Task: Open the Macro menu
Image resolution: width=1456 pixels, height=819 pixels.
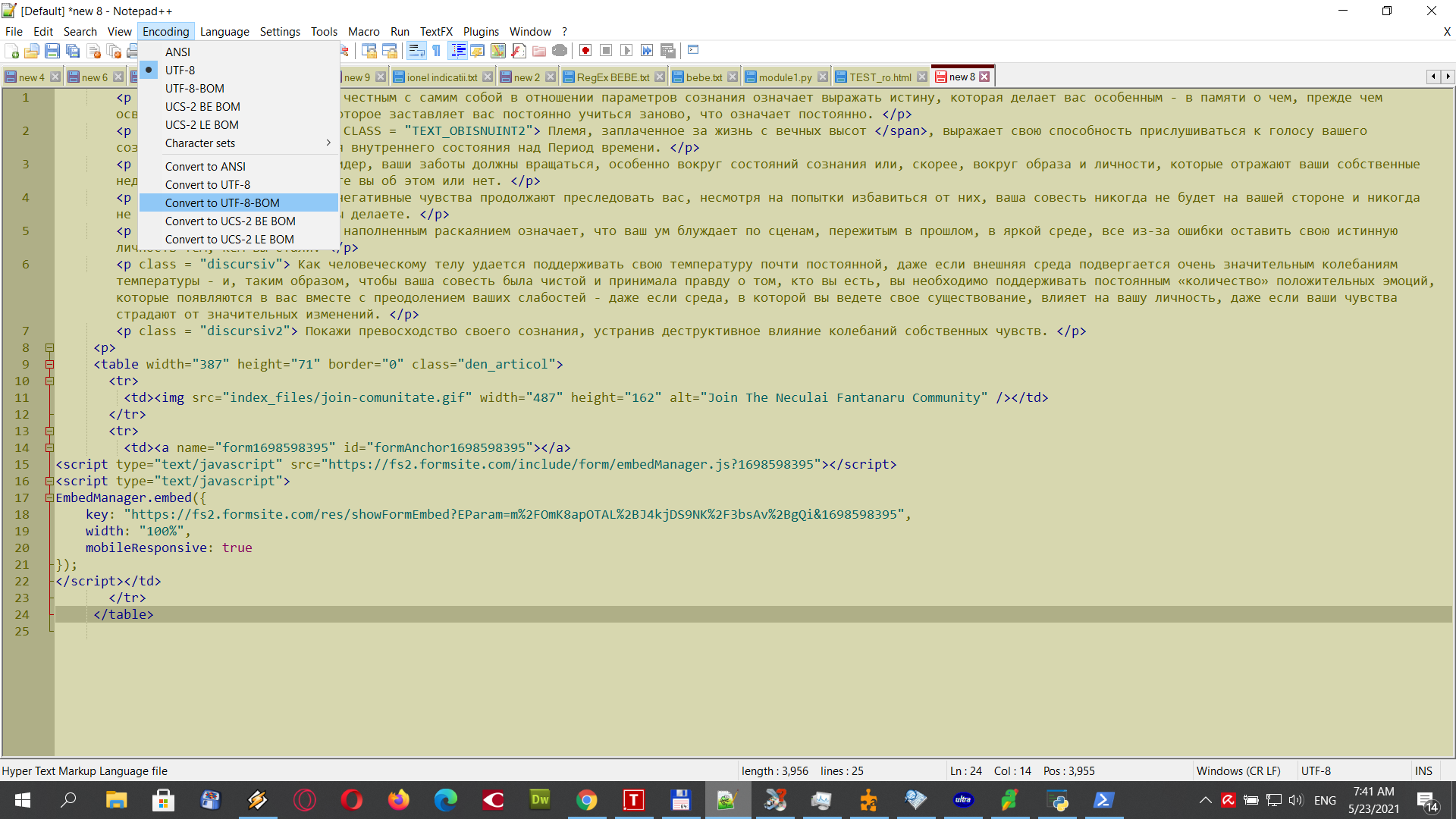Action: click(363, 31)
